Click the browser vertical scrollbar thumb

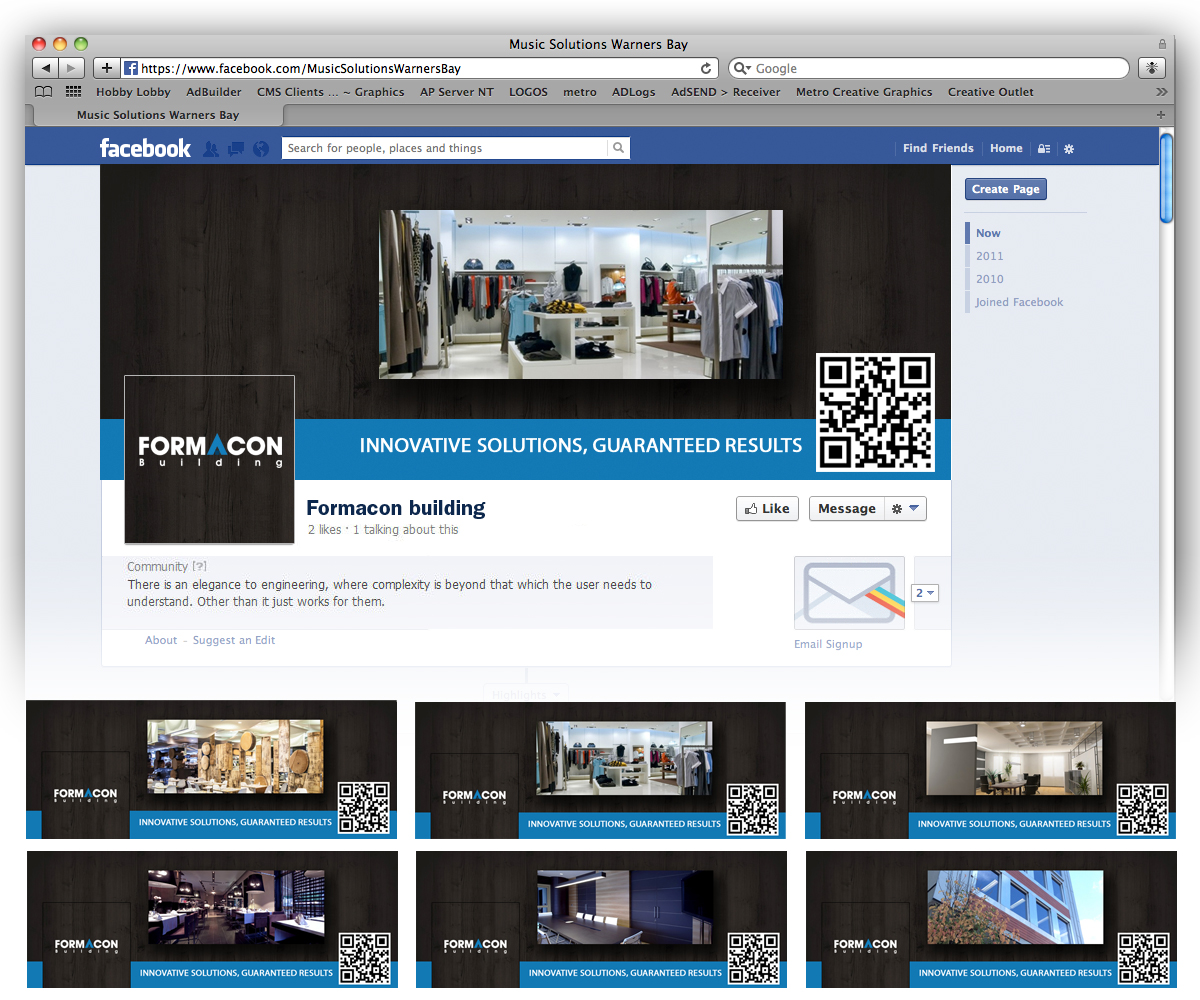point(1166,178)
